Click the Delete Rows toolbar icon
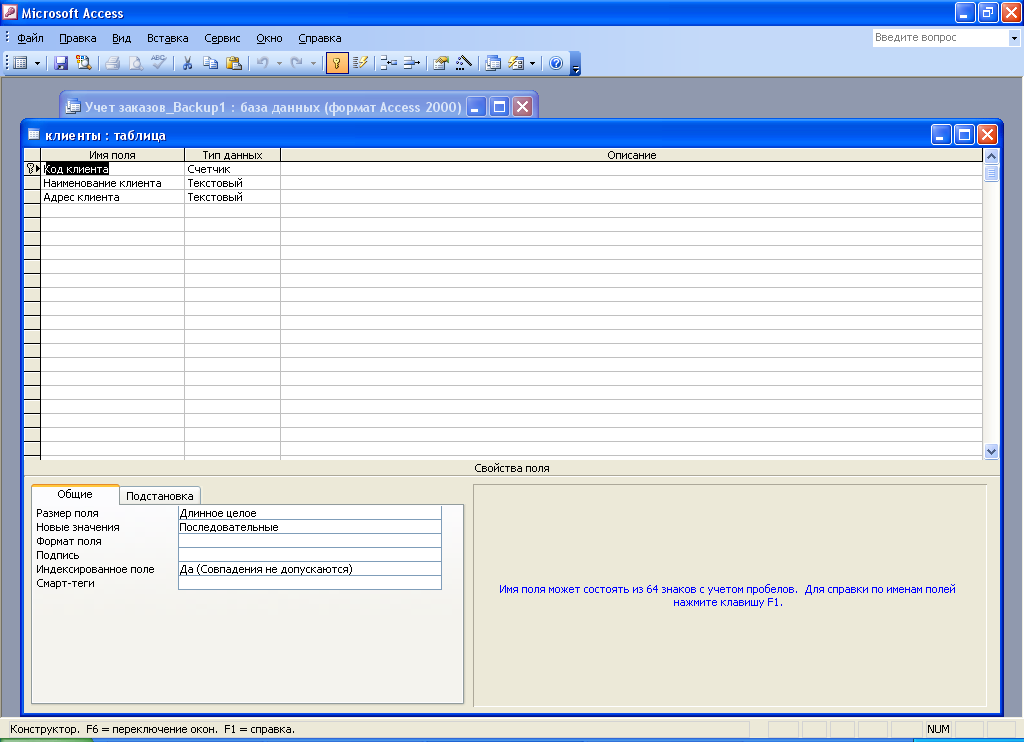The height and width of the screenshot is (742, 1024). tap(411, 63)
